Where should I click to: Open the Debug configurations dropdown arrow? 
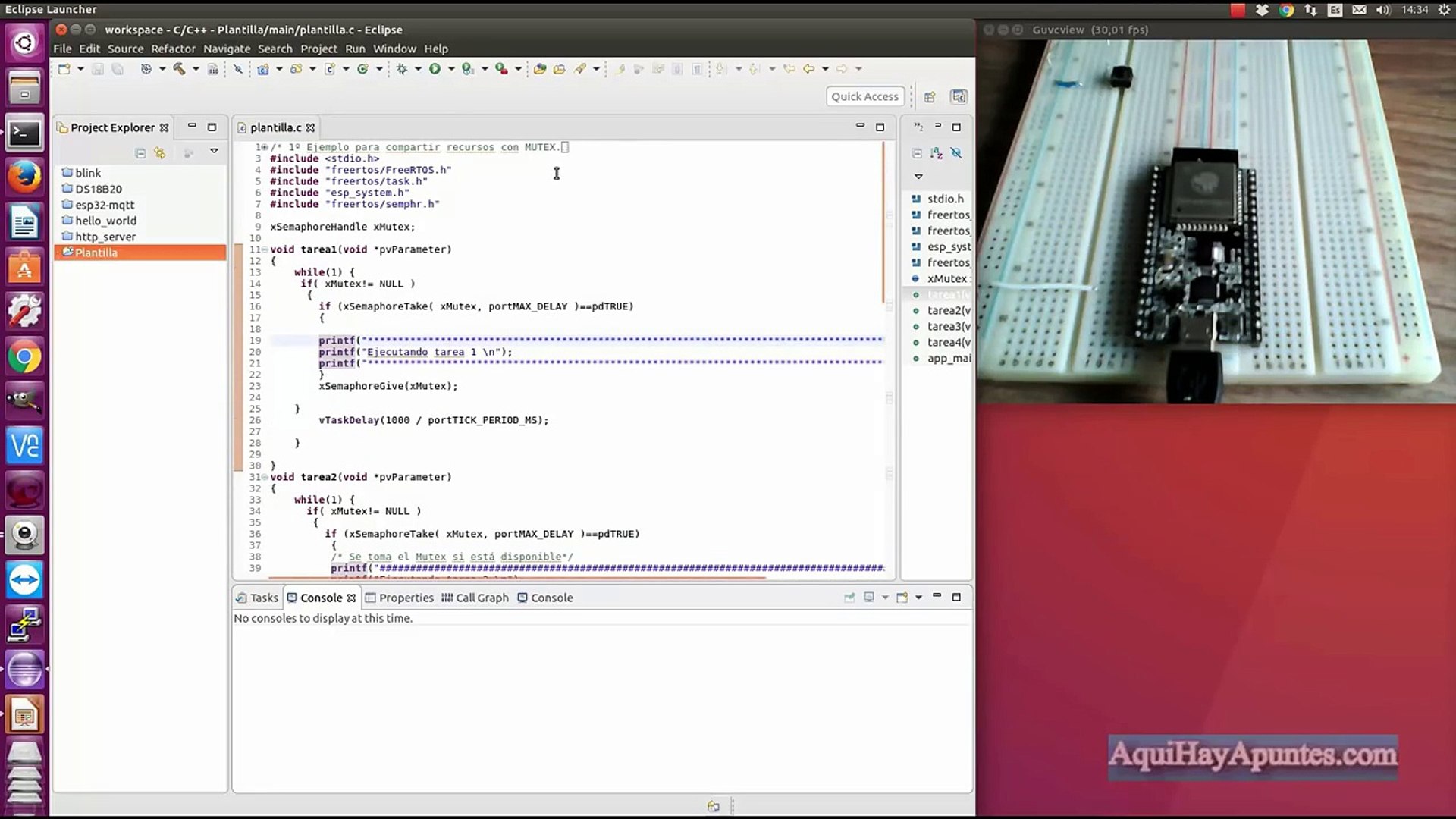click(x=418, y=69)
